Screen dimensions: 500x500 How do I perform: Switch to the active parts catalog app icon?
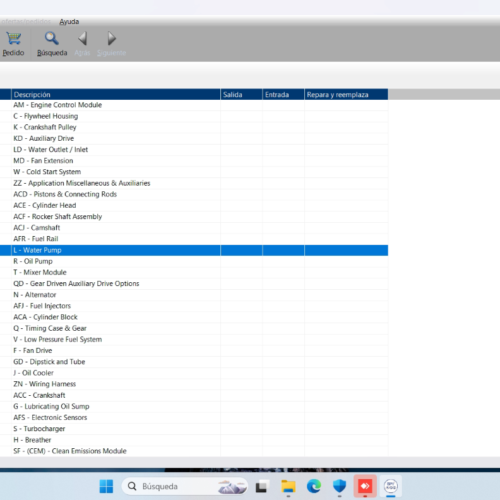tap(391, 487)
